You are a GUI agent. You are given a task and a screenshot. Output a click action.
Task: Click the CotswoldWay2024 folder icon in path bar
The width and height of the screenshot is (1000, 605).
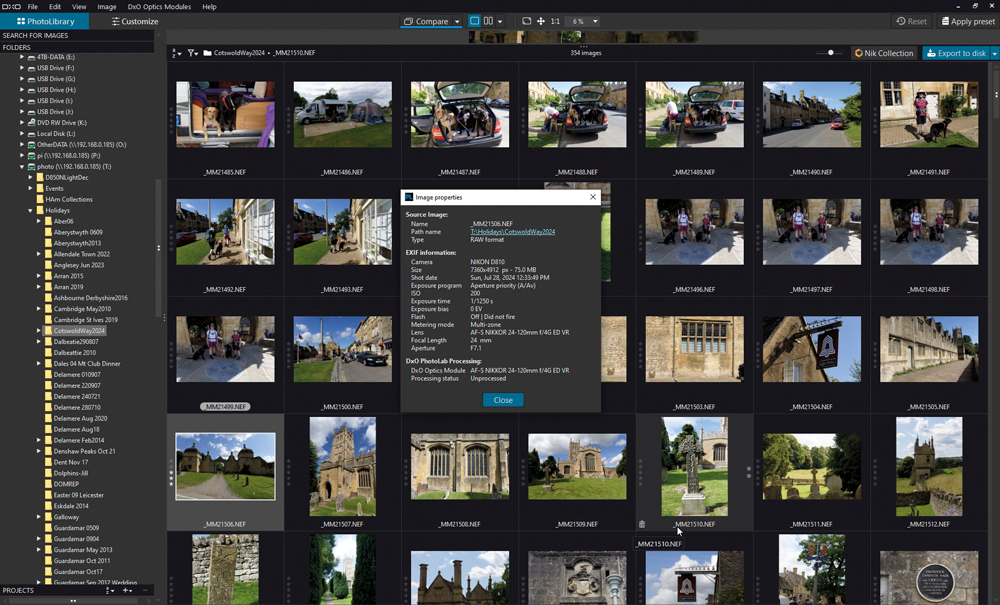(208, 53)
